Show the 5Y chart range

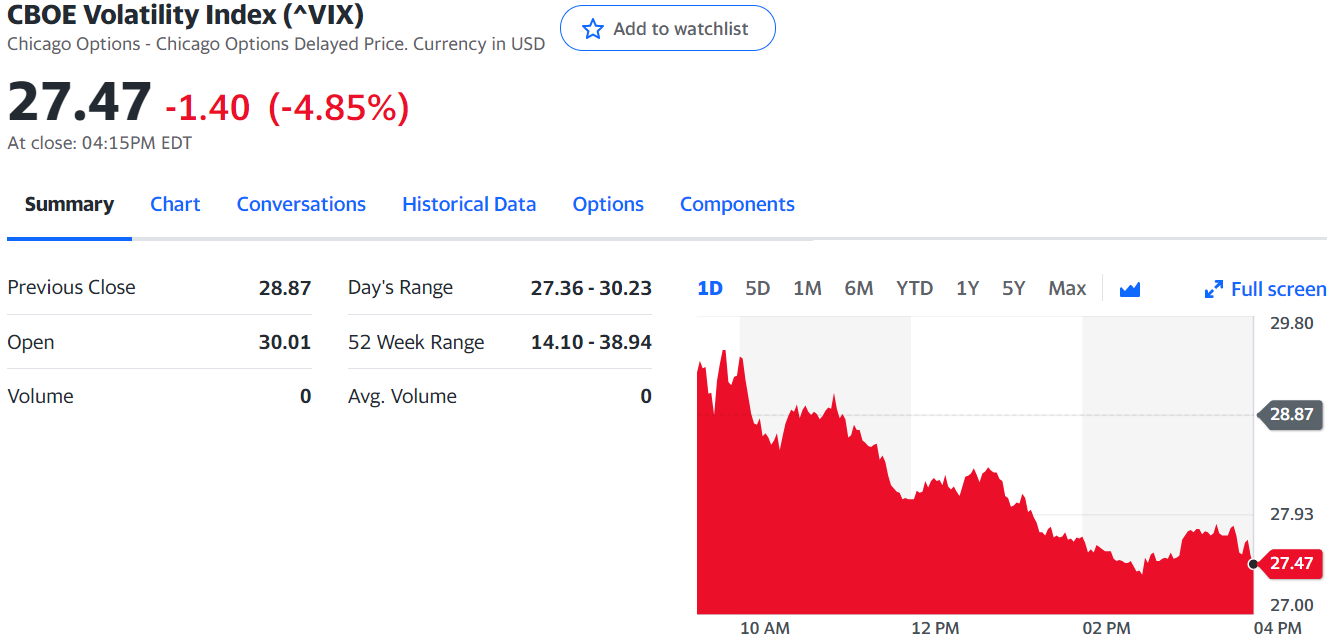tap(1014, 288)
